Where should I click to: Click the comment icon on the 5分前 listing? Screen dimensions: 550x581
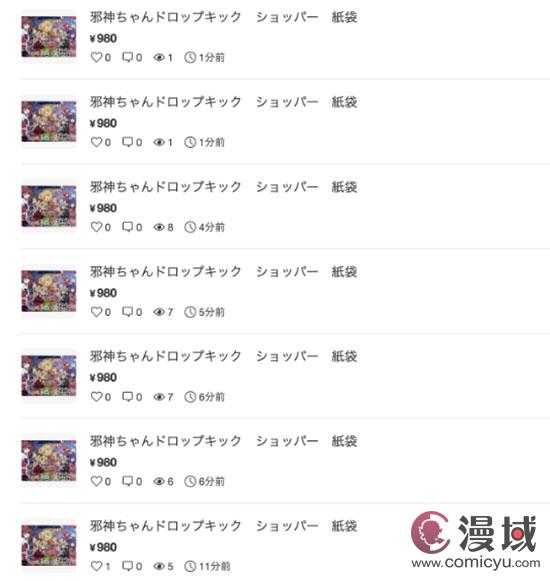click(127, 312)
